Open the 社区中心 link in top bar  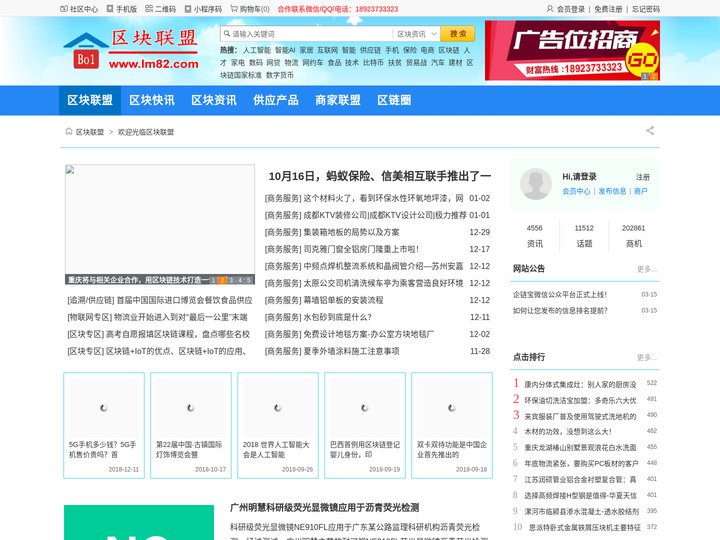point(79,9)
